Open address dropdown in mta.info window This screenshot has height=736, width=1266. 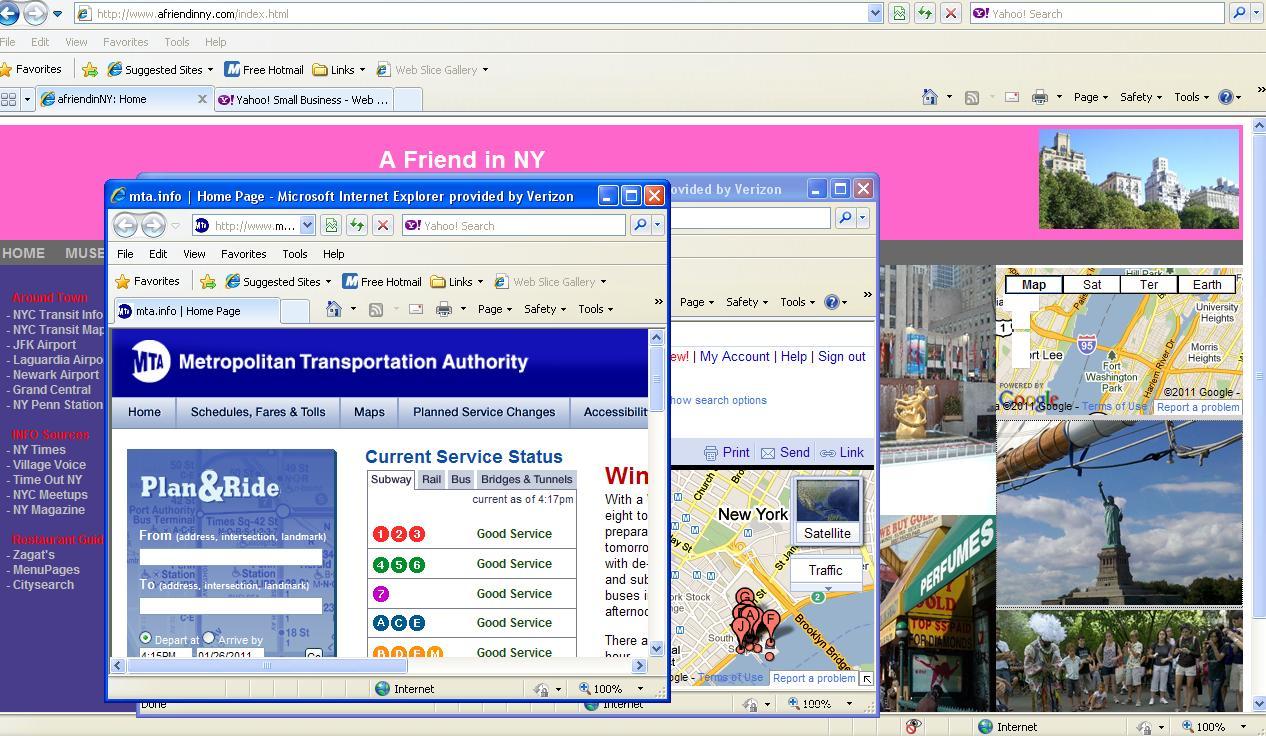[307, 225]
